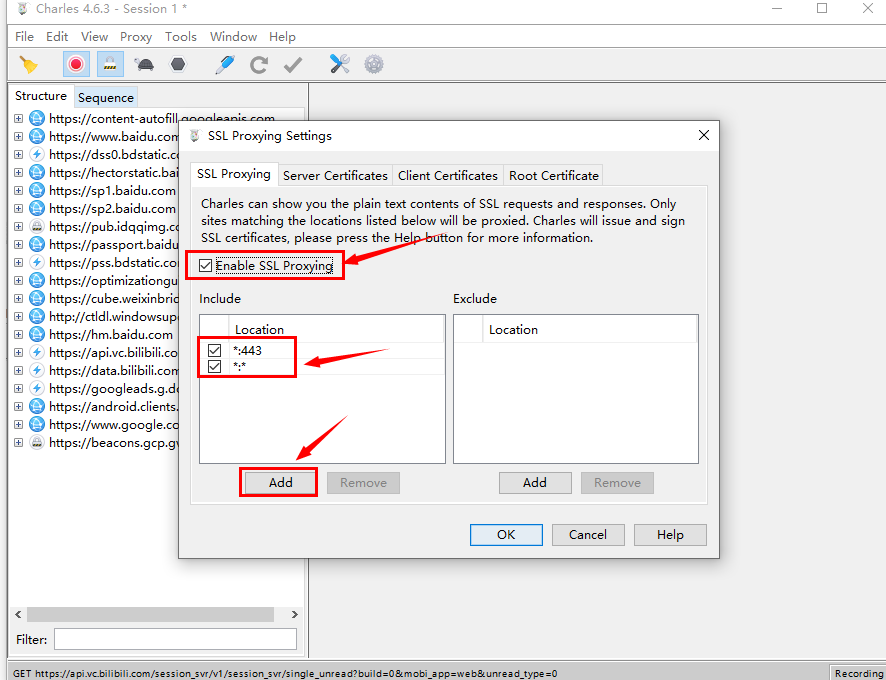
Task: Uncheck Enable SSL Proxying checkbox
Action: (x=205, y=266)
